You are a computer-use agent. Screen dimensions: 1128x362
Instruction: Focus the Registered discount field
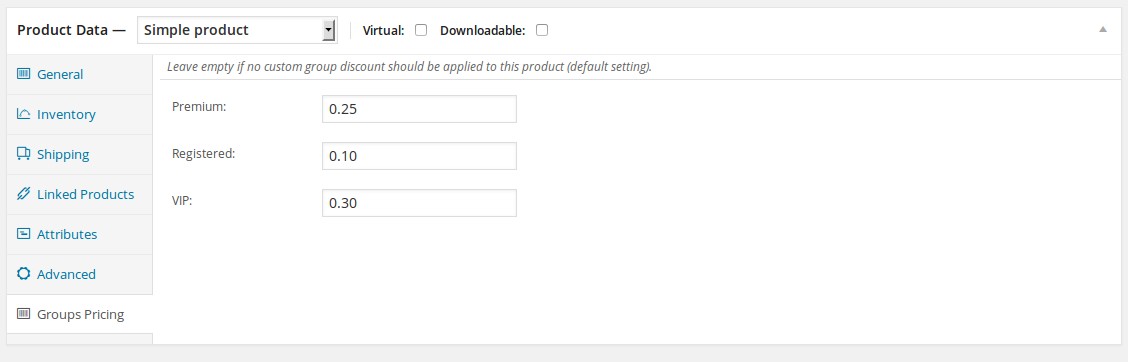tap(419, 156)
